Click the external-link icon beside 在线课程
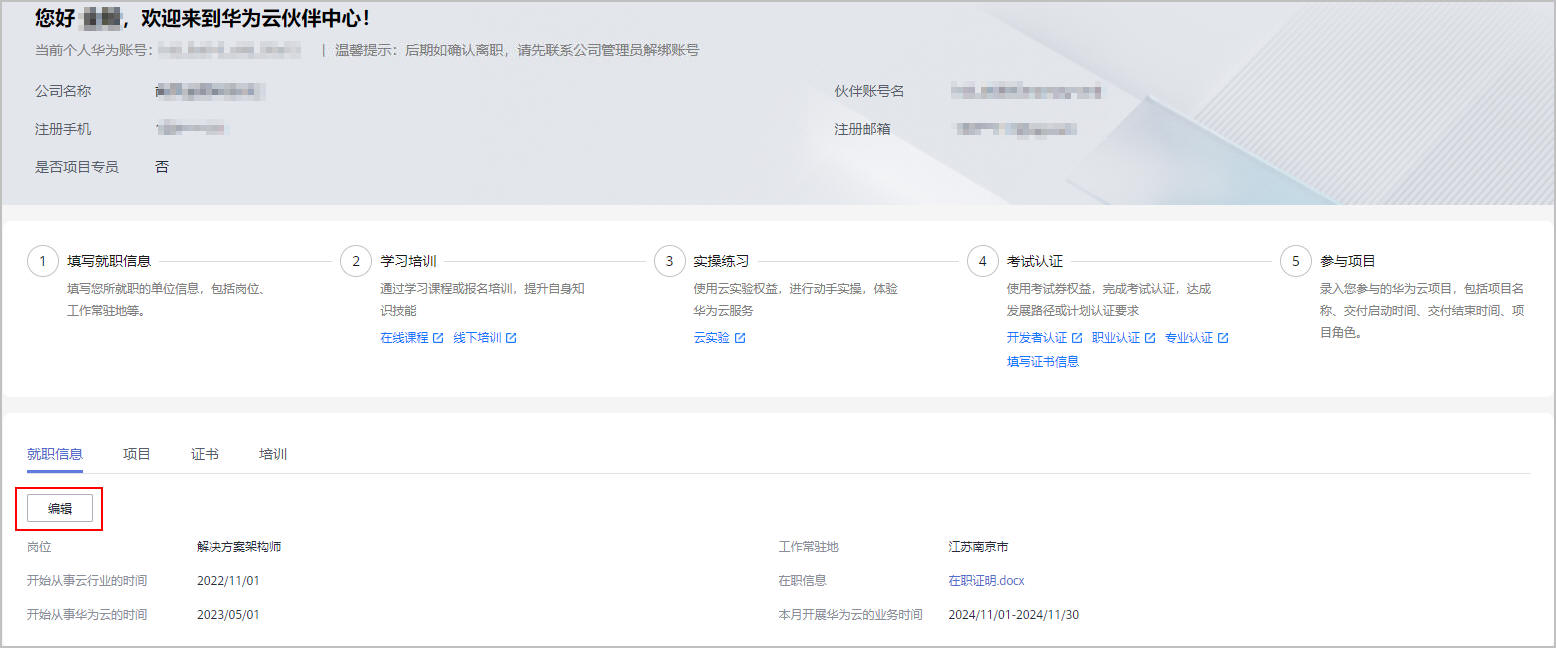This screenshot has height=648, width=1556. click(x=437, y=338)
